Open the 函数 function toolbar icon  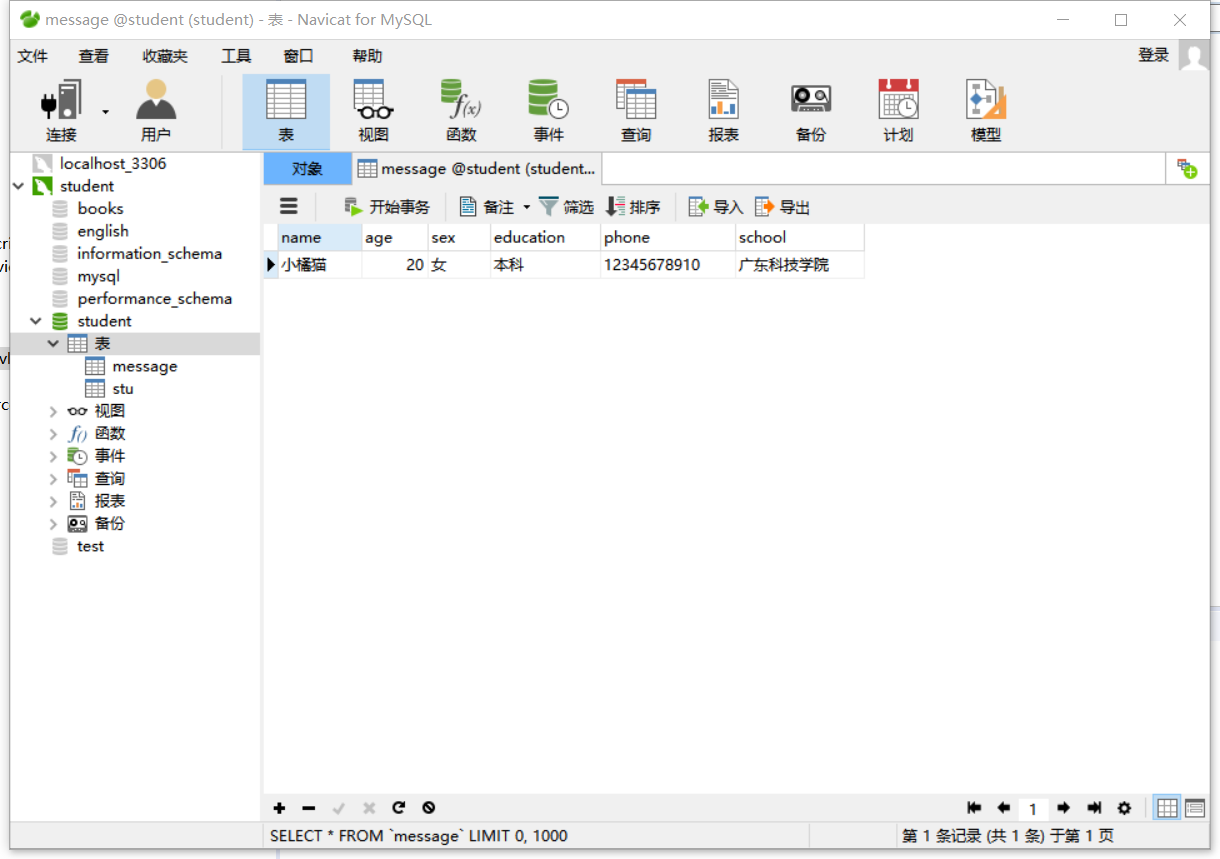pyautogui.click(x=461, y=111)
